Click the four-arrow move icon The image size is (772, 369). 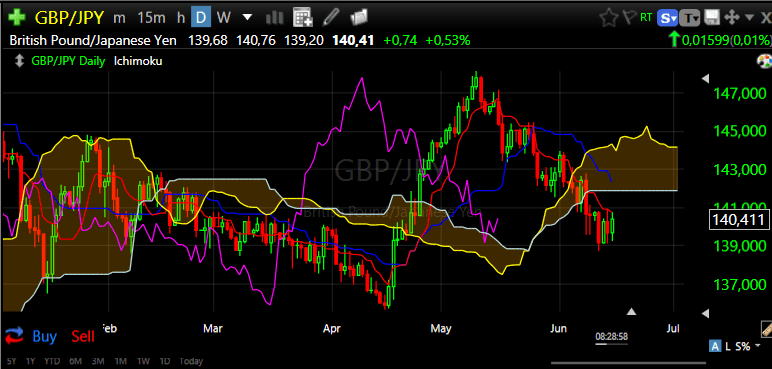coord(732,18)
